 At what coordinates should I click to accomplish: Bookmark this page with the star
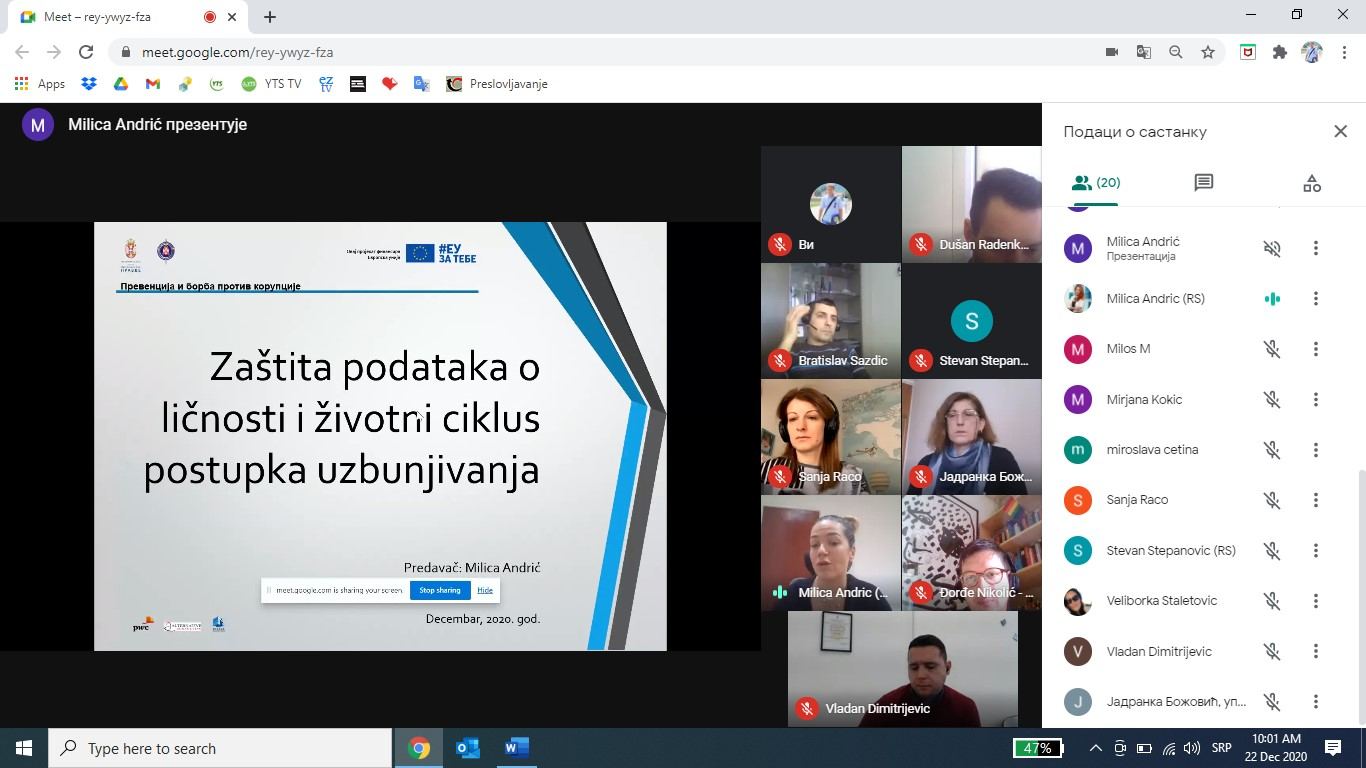(1208, 52)
